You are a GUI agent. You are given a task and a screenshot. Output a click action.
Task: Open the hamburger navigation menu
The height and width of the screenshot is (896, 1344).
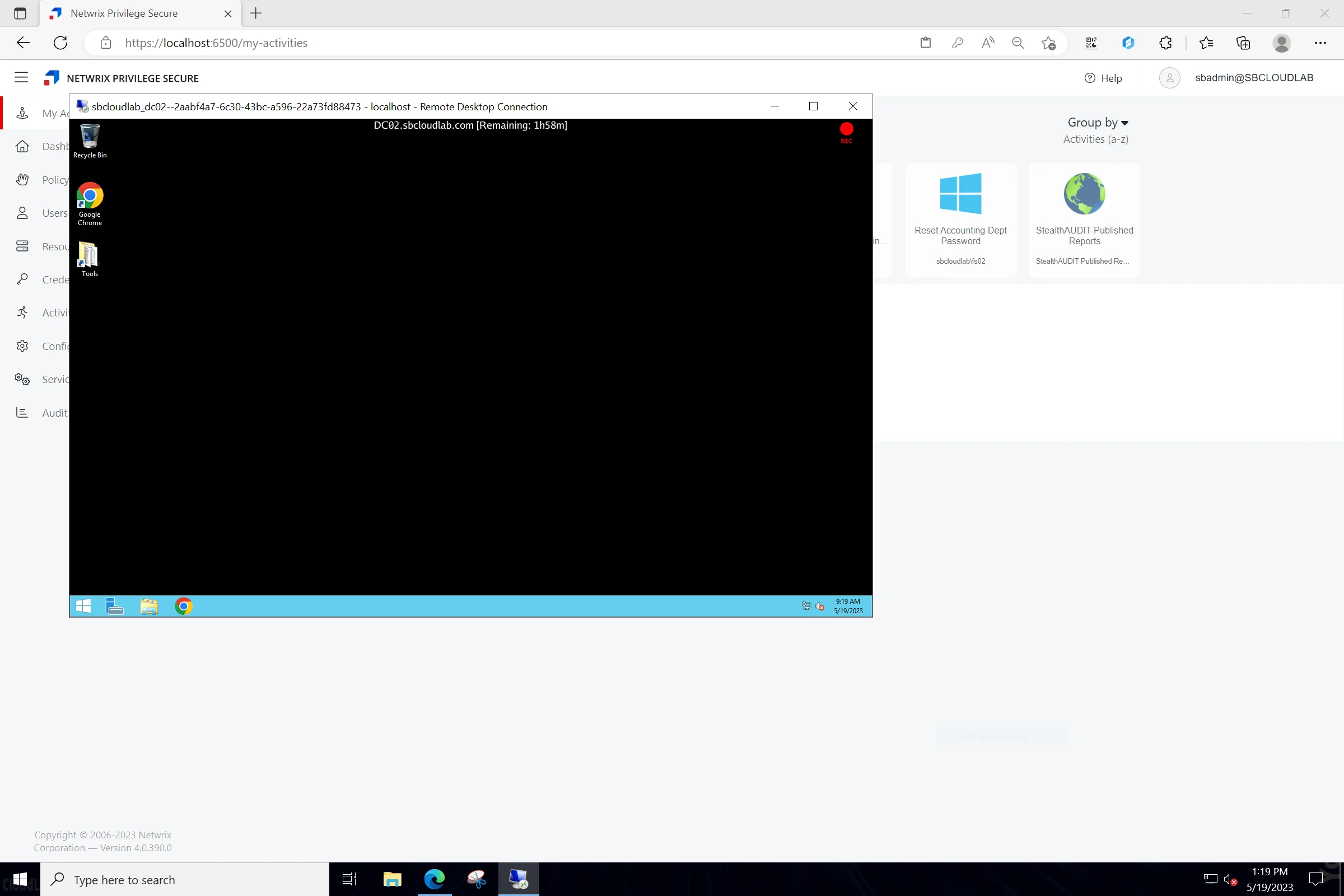click(21, 78)
